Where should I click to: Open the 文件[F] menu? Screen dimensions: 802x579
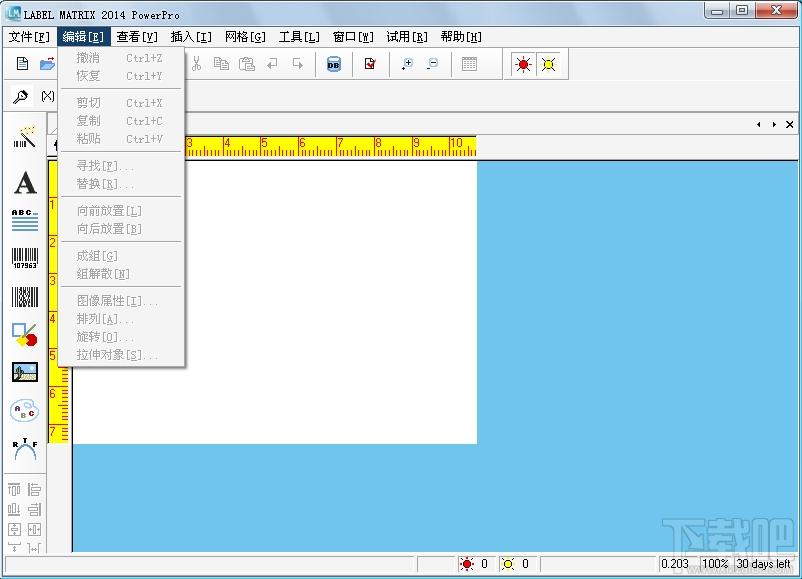pos(29,37)
